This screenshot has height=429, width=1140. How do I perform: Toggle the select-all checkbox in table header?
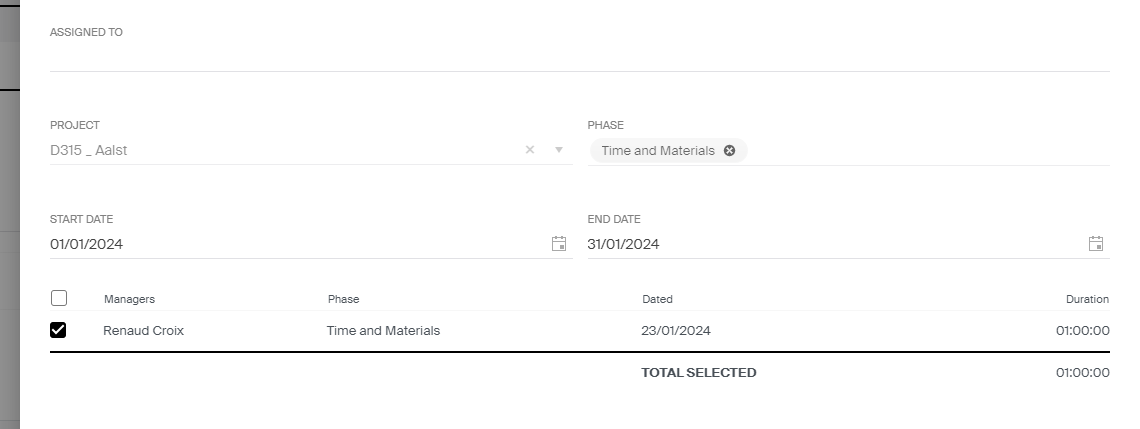[59, 298]
